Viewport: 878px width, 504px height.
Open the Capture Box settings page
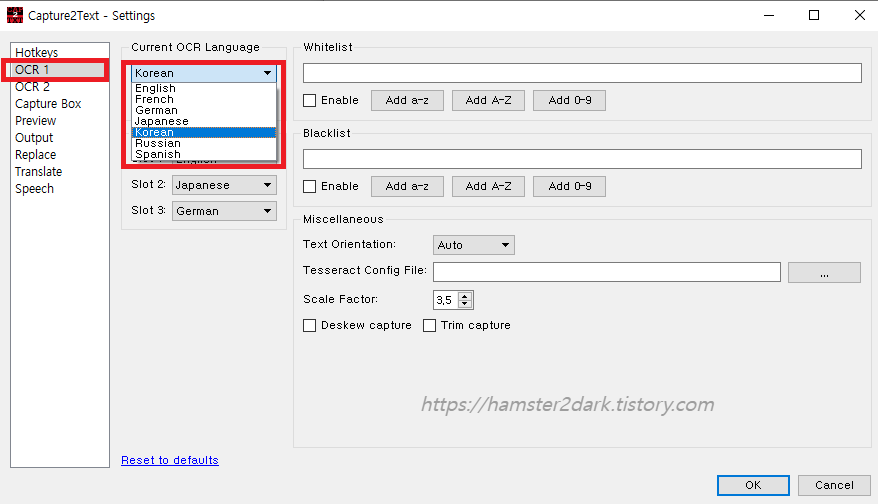coord(48,104)
